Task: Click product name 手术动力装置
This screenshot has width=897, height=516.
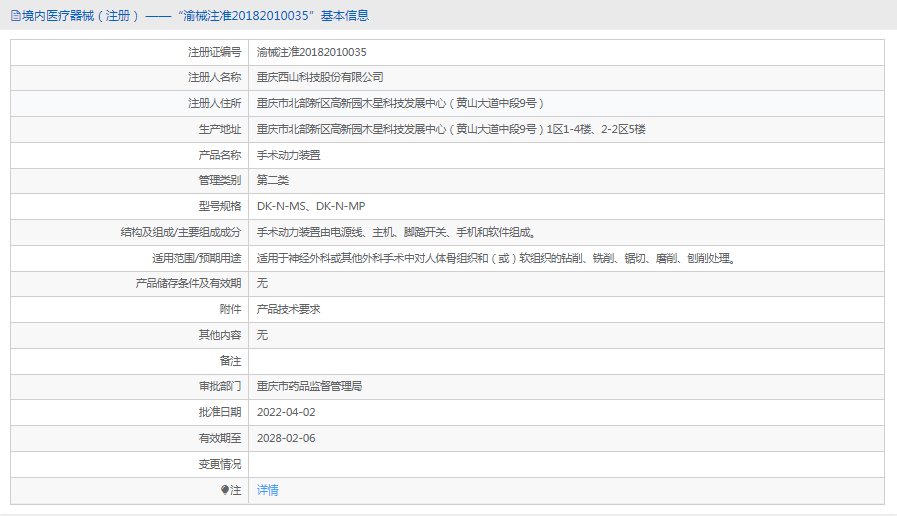Action: [x=289, y=155]
